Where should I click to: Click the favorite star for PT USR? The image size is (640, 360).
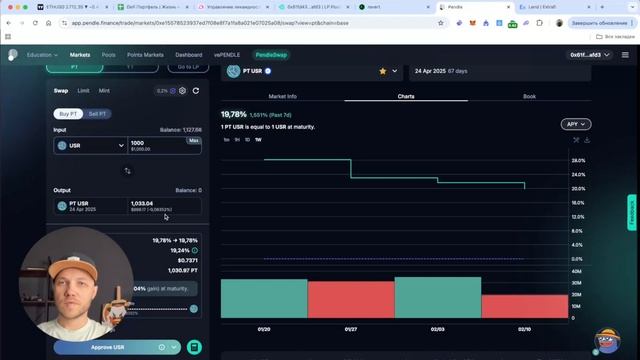[382, 71]
